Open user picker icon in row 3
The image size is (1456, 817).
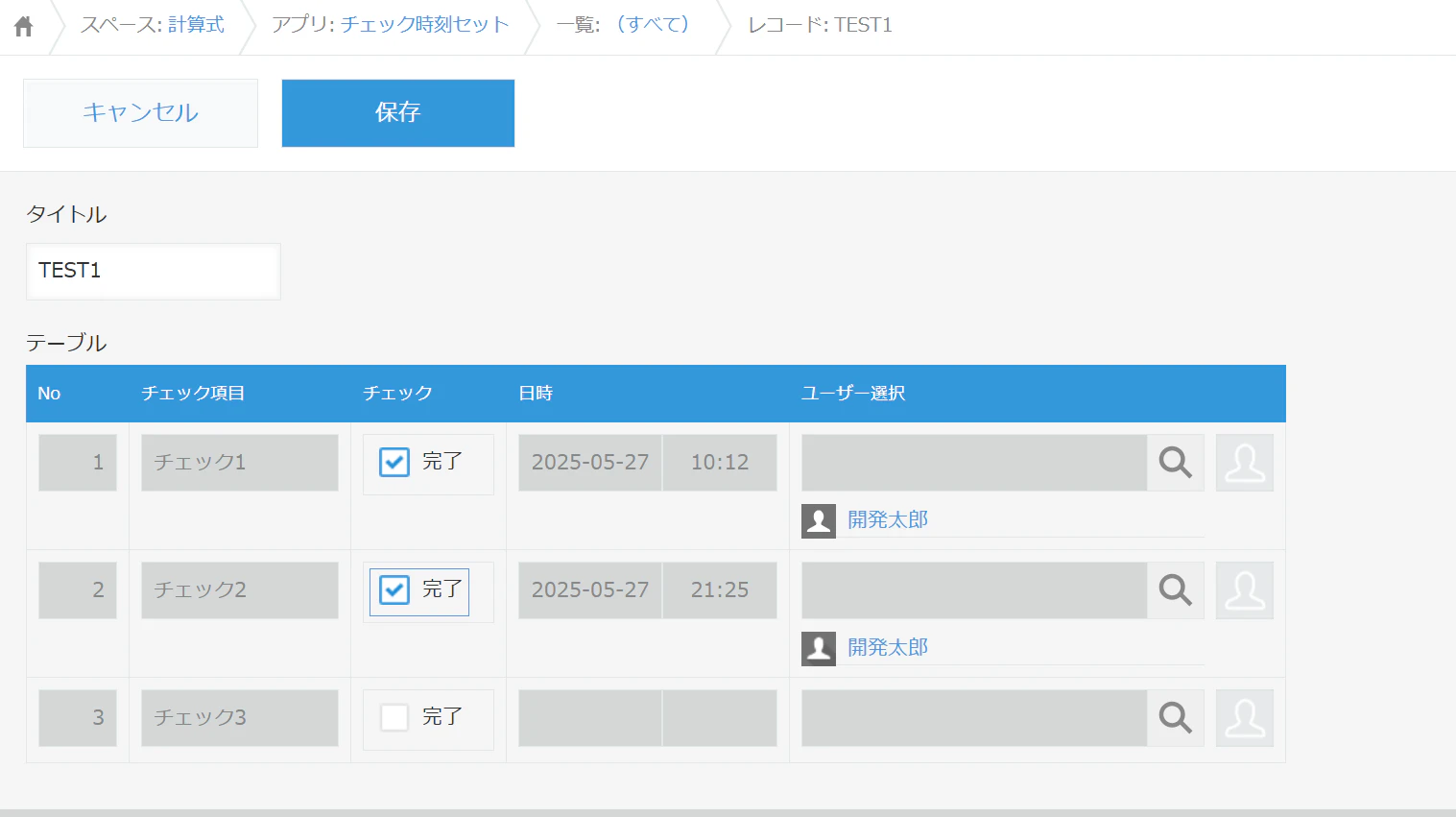pos(1245,718)
